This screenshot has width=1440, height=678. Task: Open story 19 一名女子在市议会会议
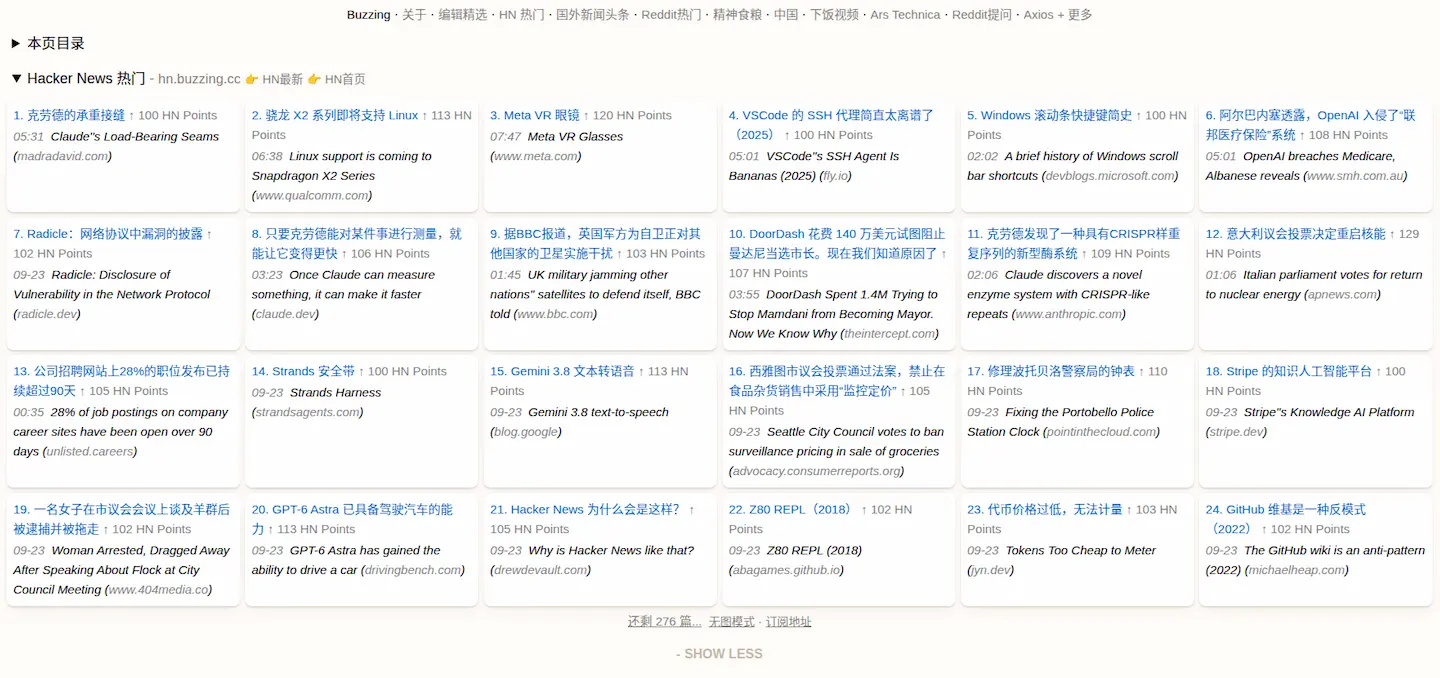[x=121, y=519]
